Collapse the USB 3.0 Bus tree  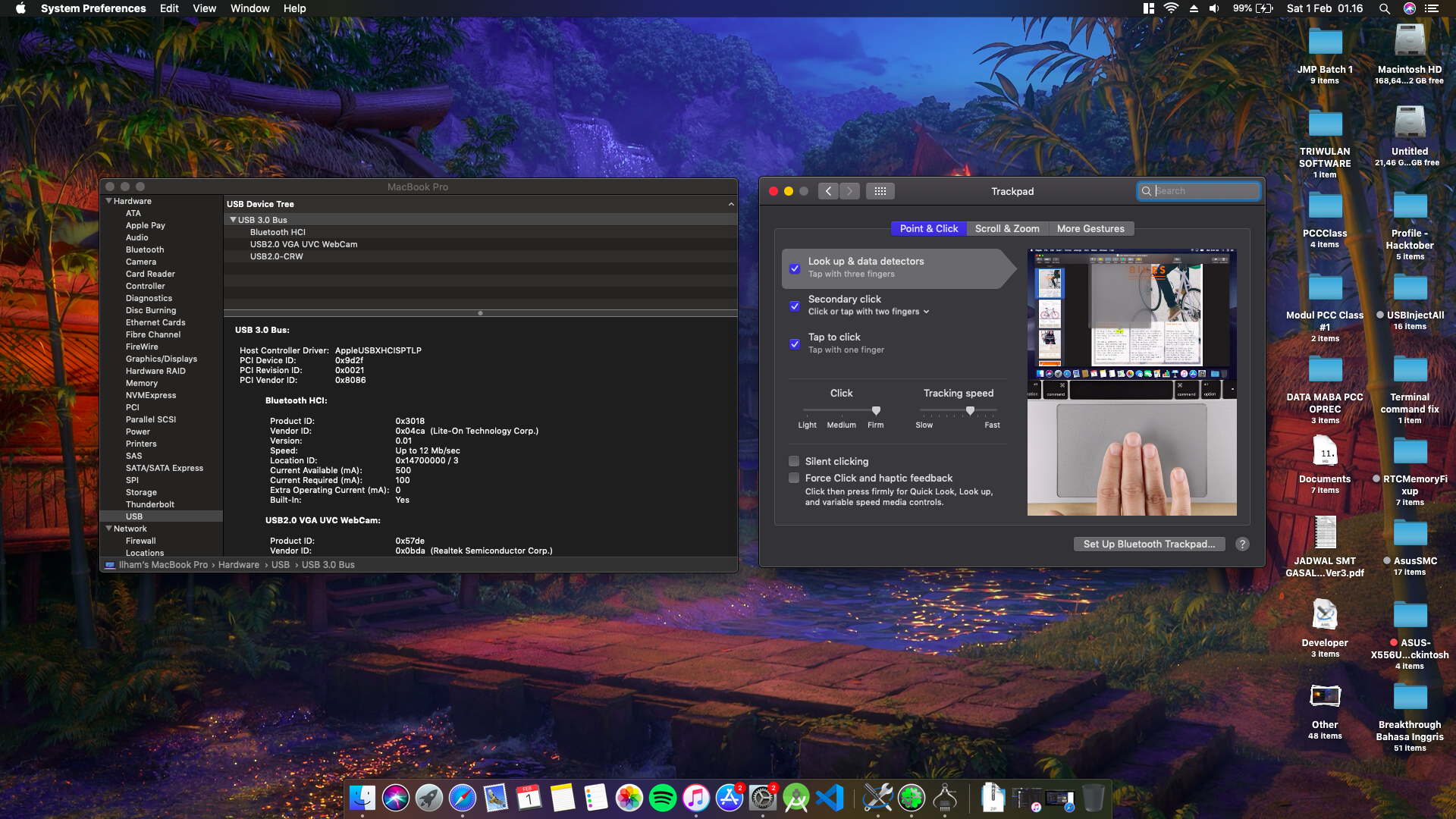pyautogui.click(x=233, y=220)
